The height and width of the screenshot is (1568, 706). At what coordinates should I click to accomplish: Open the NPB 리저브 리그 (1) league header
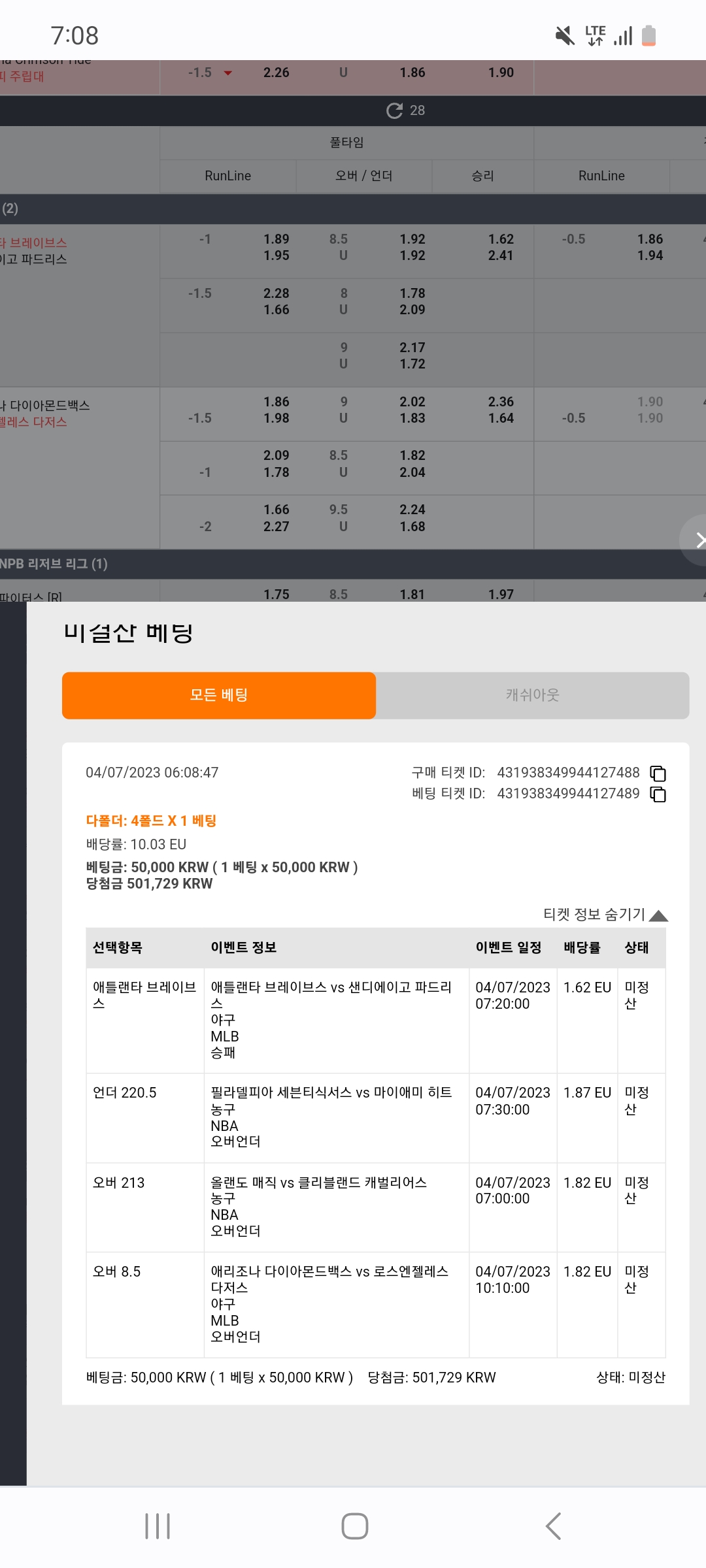pos(353,564)
